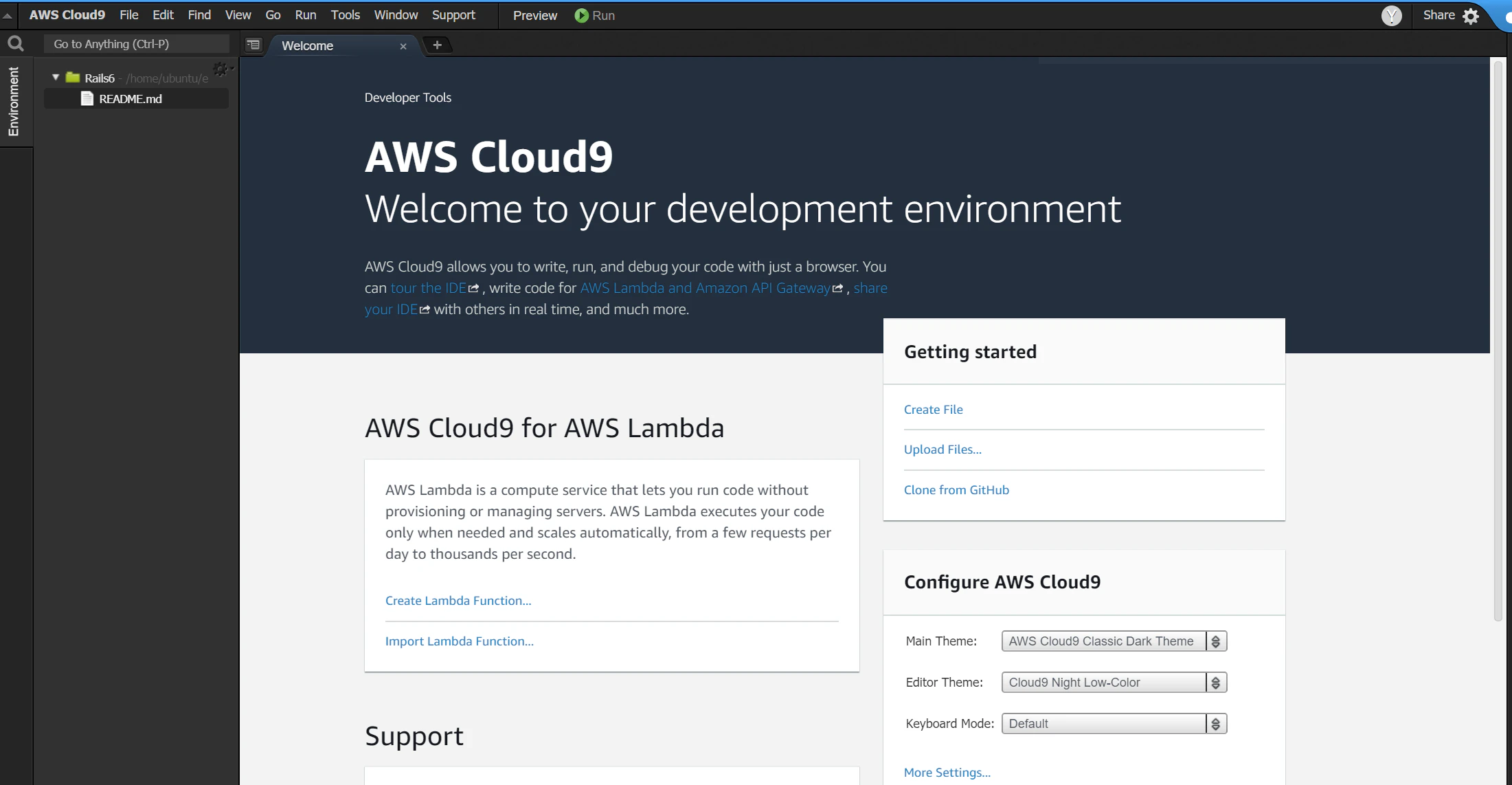Click the Share button
Viewport: 1512px width, 785px height.
[x=1438, y=15]
